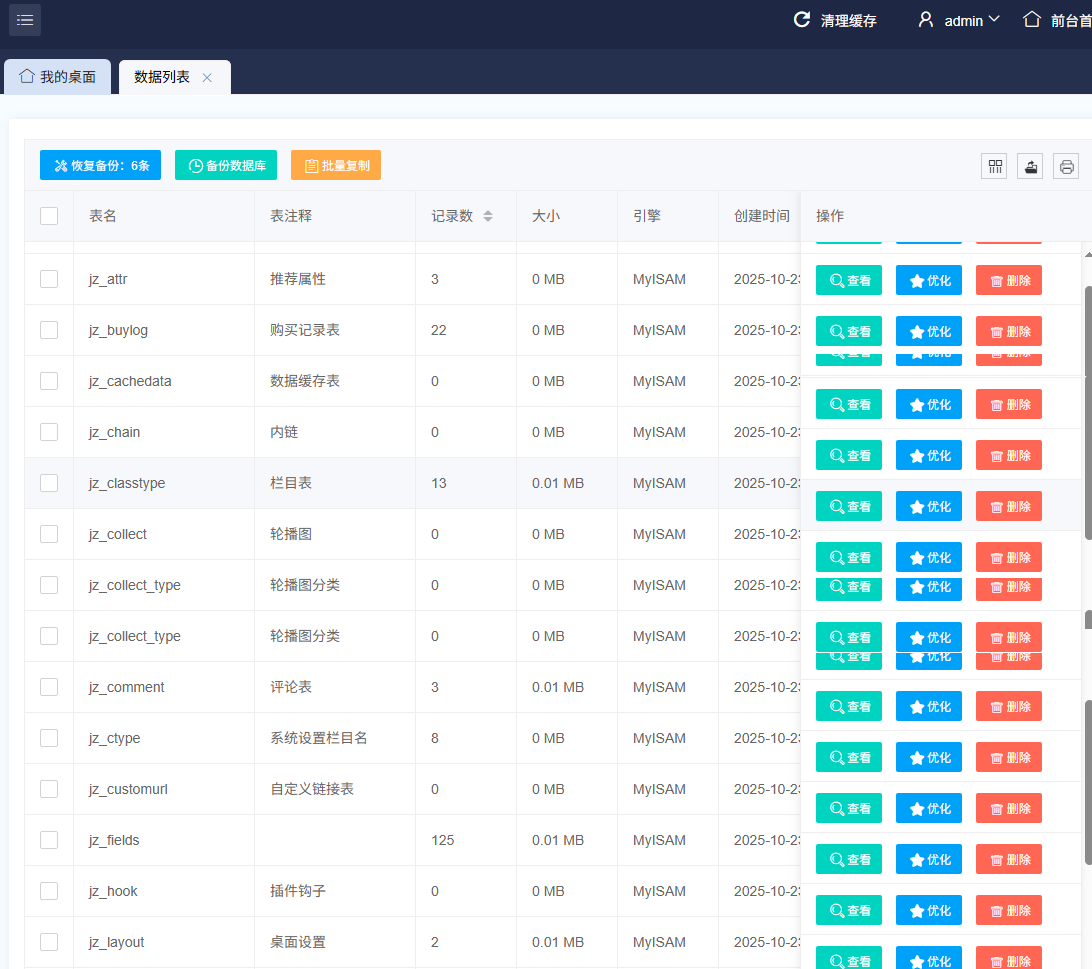1092x969 pixels.
Task: Click the 清理缓存 refresh icon
Action: (x=801, y=20)
